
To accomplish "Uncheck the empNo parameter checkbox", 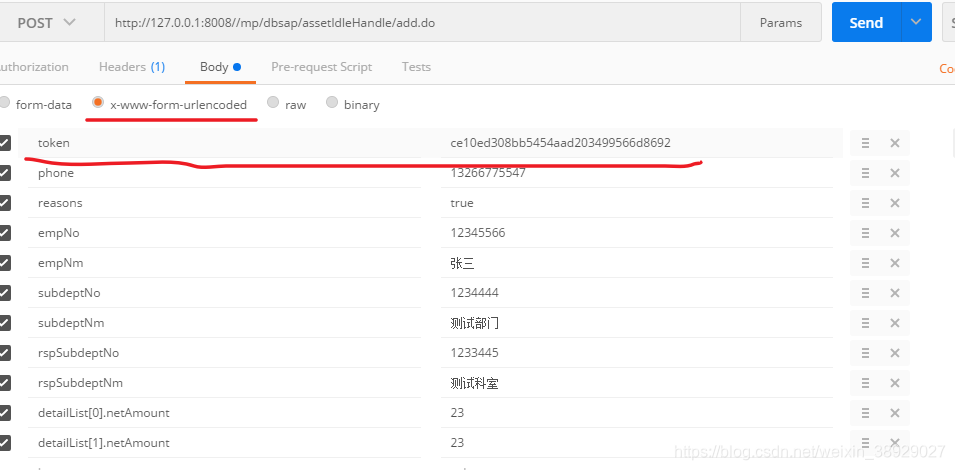I will tap(4, 233).
